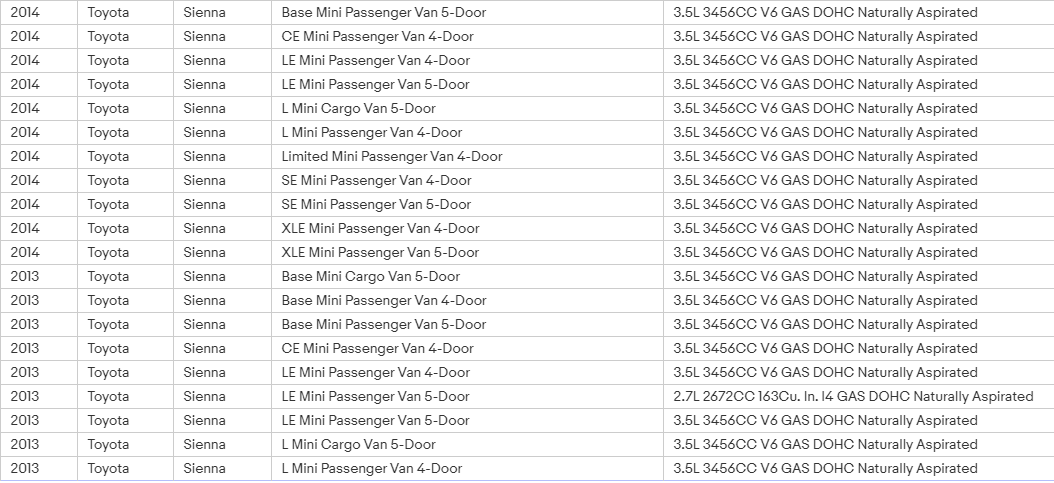Click the 2014 LE Mini Passenger Van 4-Door cell

pos(467,60)
